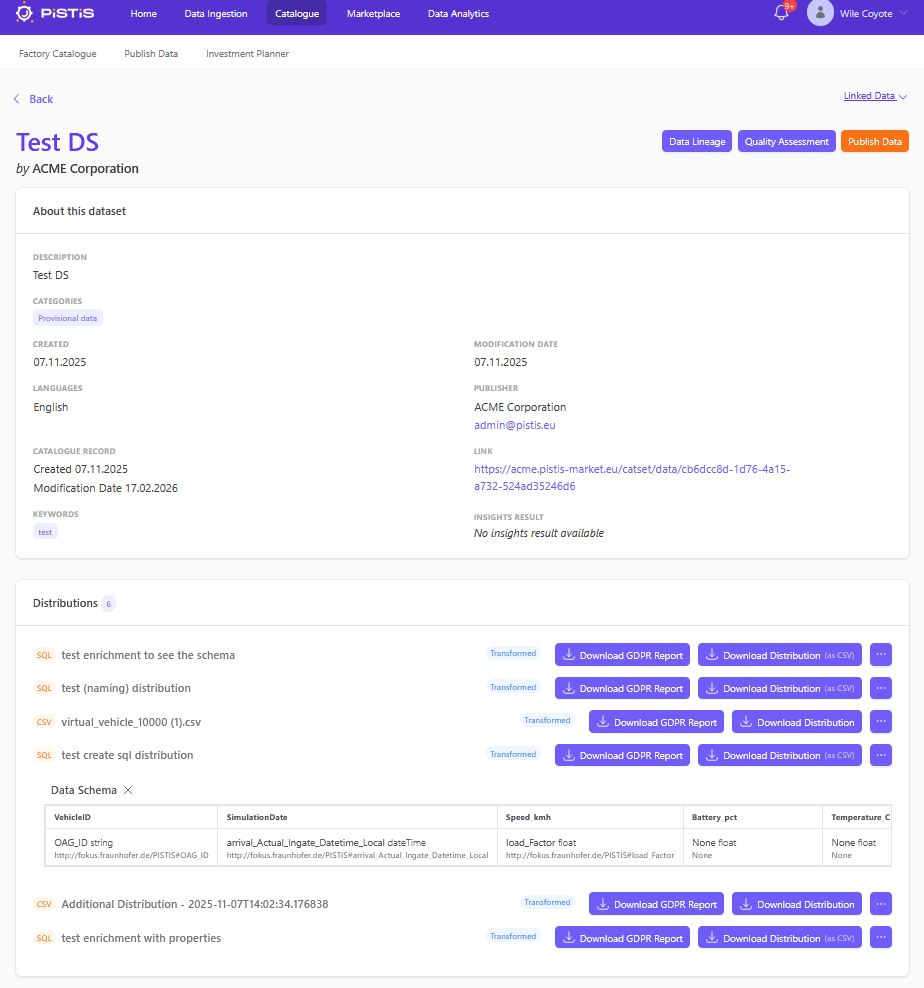Download GDPR Report for test enrichment to see the schema
Viewport: 924px width, 988px height.
[622, 655]
